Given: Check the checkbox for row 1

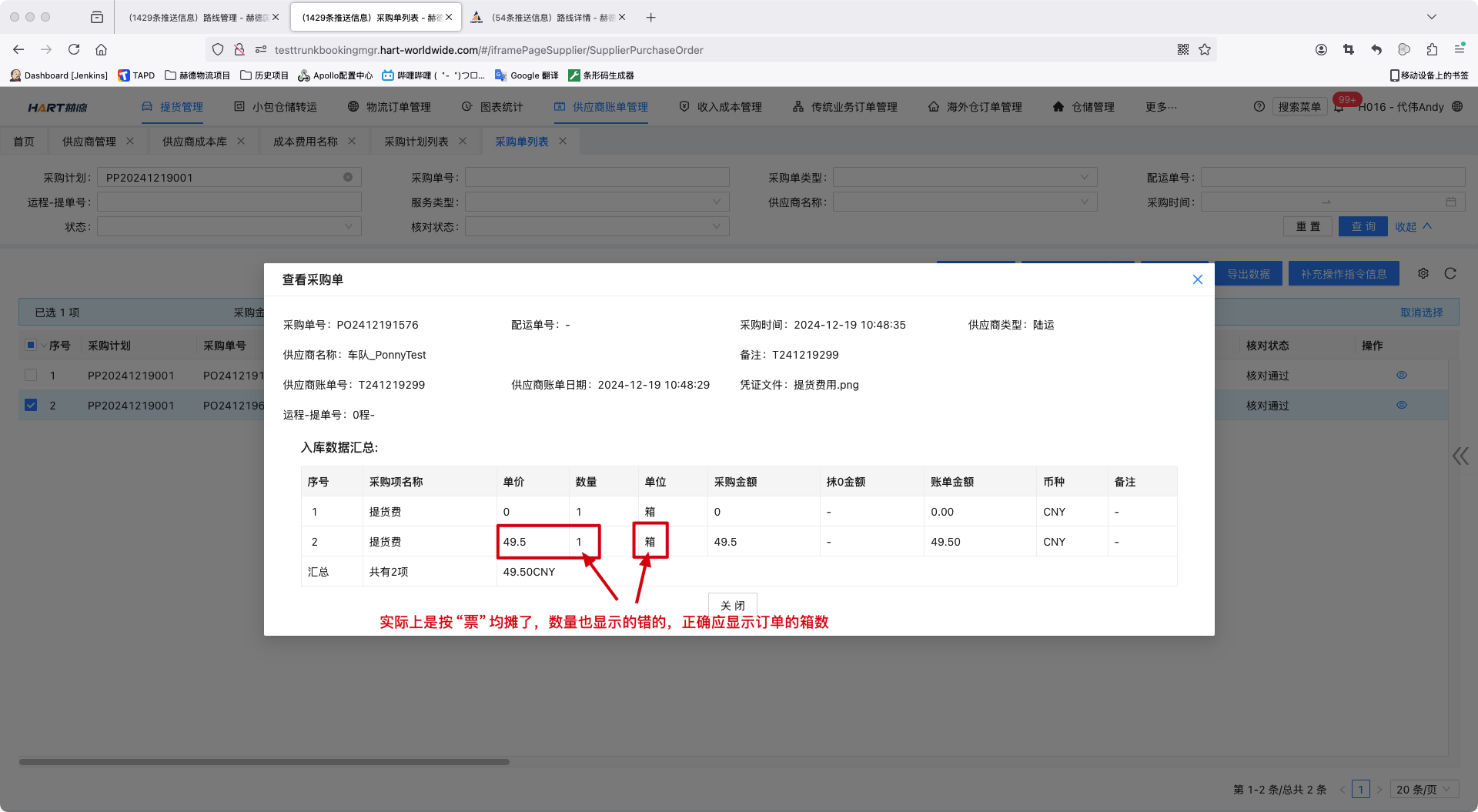Looking at the screenshot, I should (31, 375).
